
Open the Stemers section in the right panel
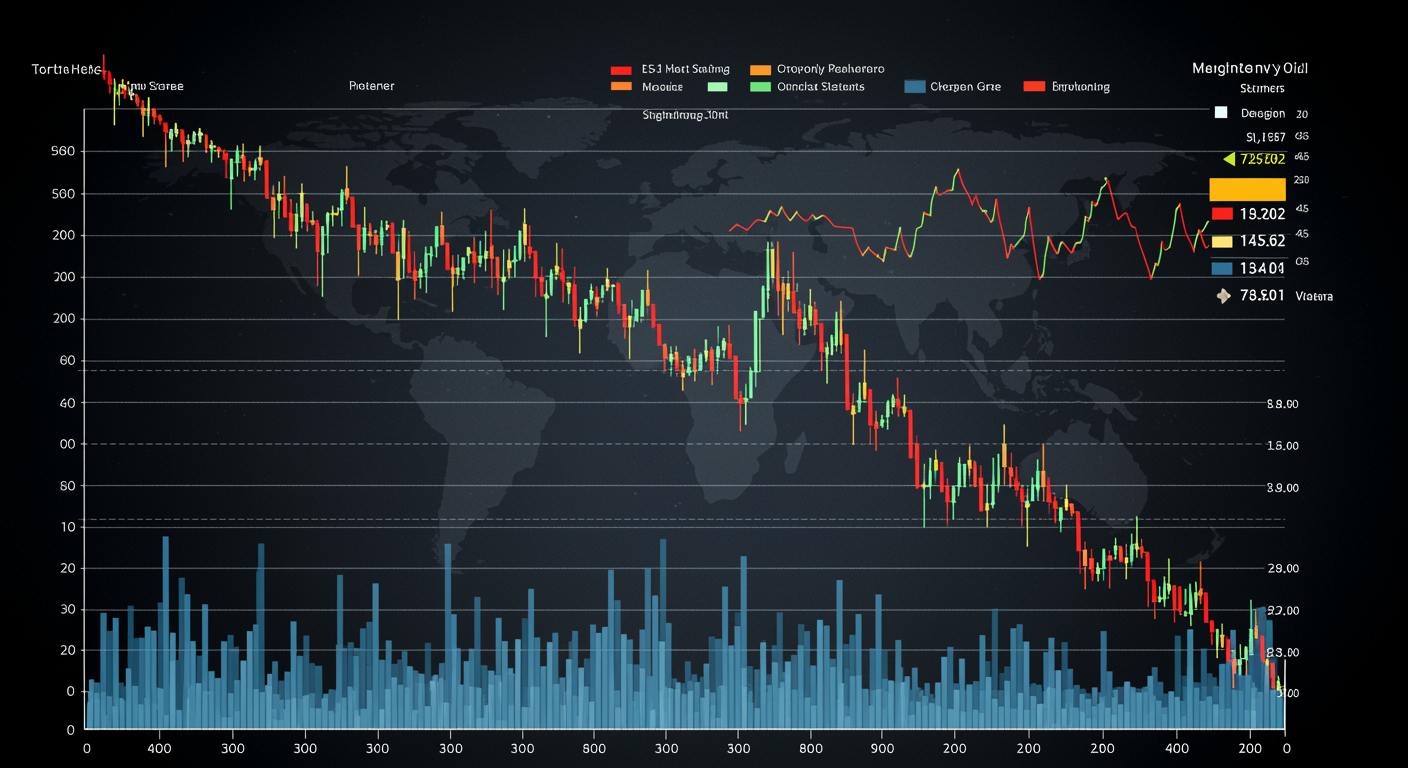click(1262, 89)
